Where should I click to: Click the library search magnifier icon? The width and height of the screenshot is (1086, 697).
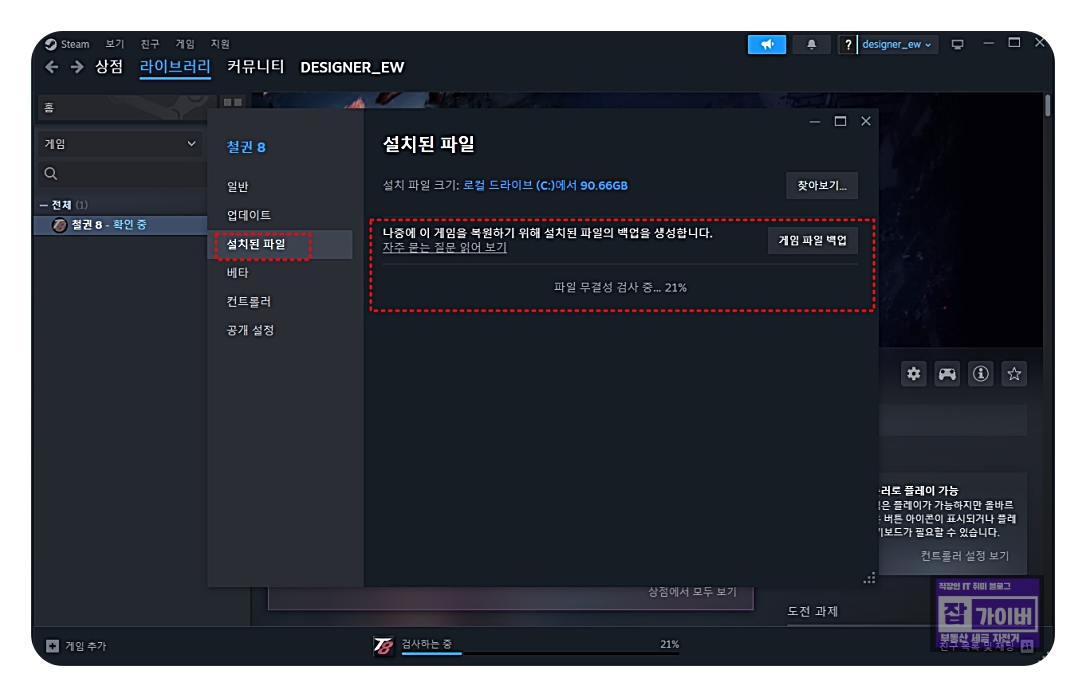pos(51,174)
